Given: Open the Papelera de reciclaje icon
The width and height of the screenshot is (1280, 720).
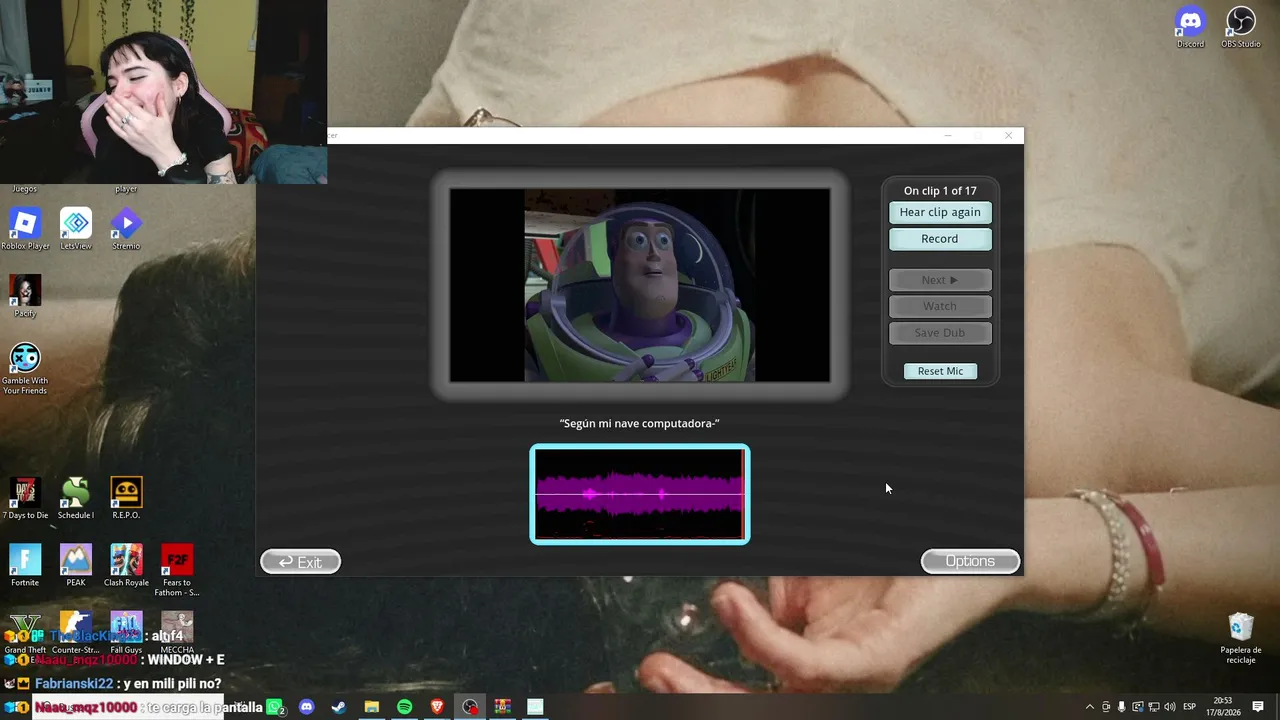Looking at the screenshot, I should (x=1241, y=638).
